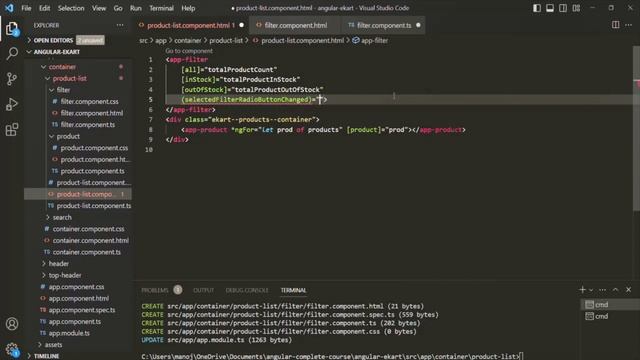The width and height of the screenshot is (640, 360).
Task: Switch to the Problems panel tab
Action: coord(155,290)
